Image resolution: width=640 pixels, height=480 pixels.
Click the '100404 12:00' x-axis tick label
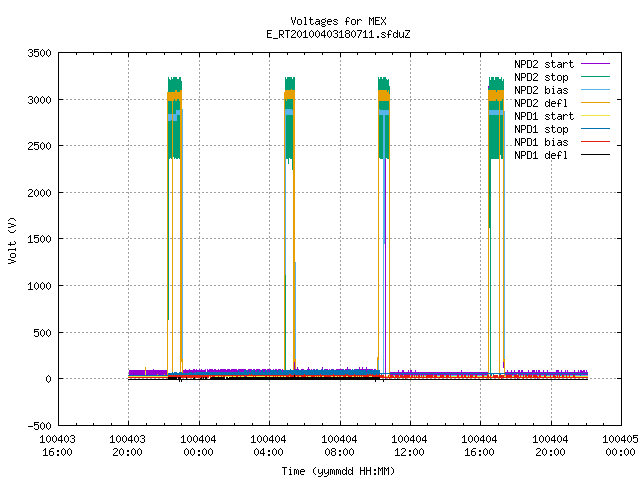click(410, 446)
